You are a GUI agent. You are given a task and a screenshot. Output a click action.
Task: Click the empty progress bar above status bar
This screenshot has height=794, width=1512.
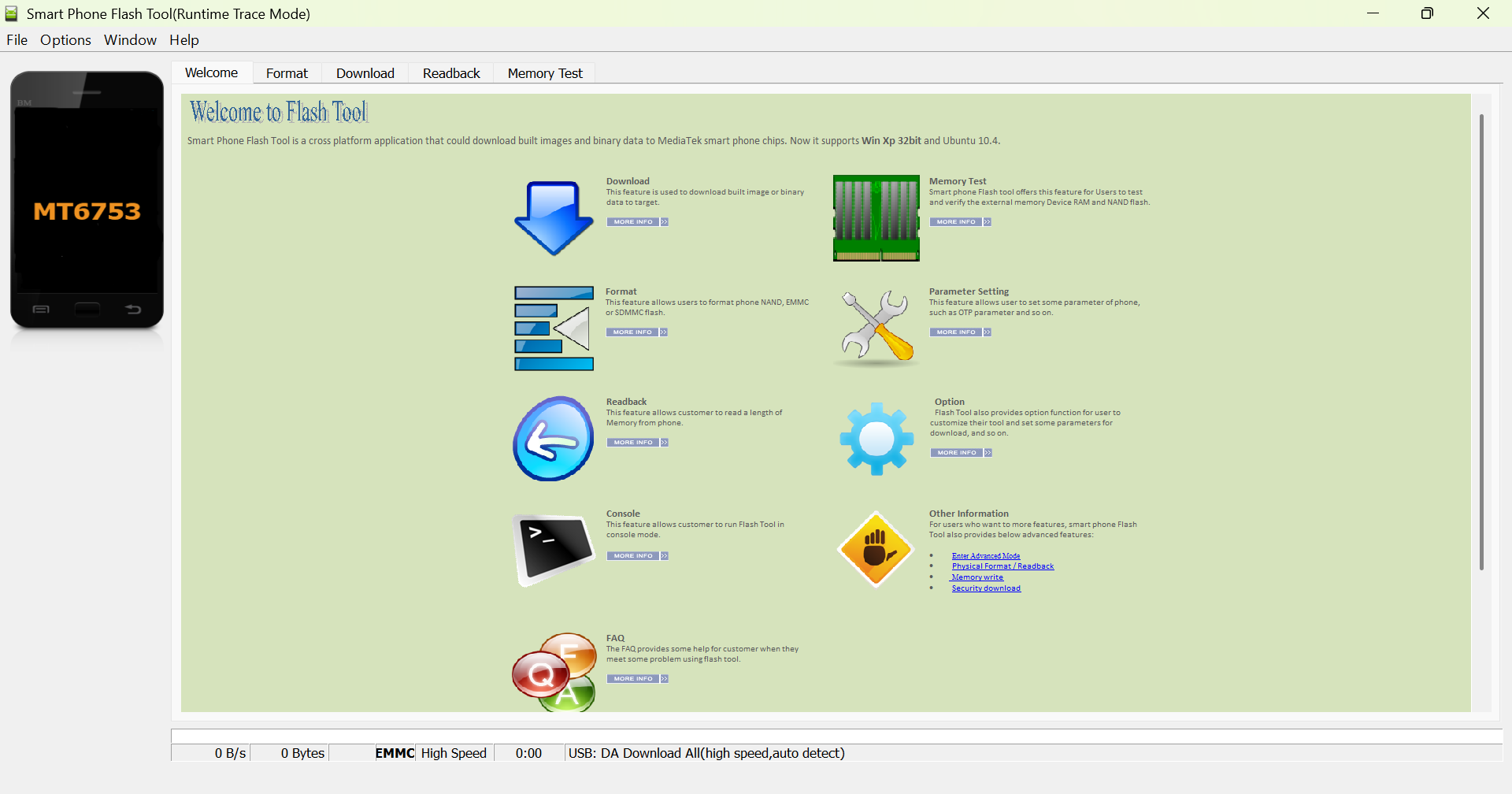point(836,736)
